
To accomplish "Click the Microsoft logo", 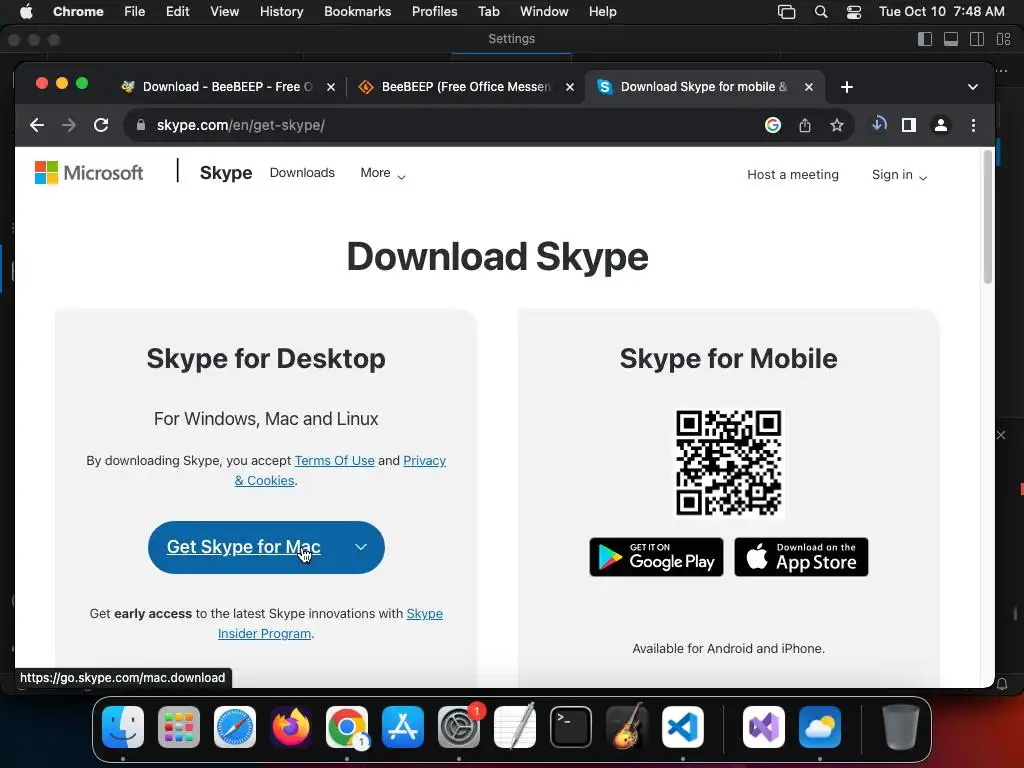I will (x=89, y=172).
